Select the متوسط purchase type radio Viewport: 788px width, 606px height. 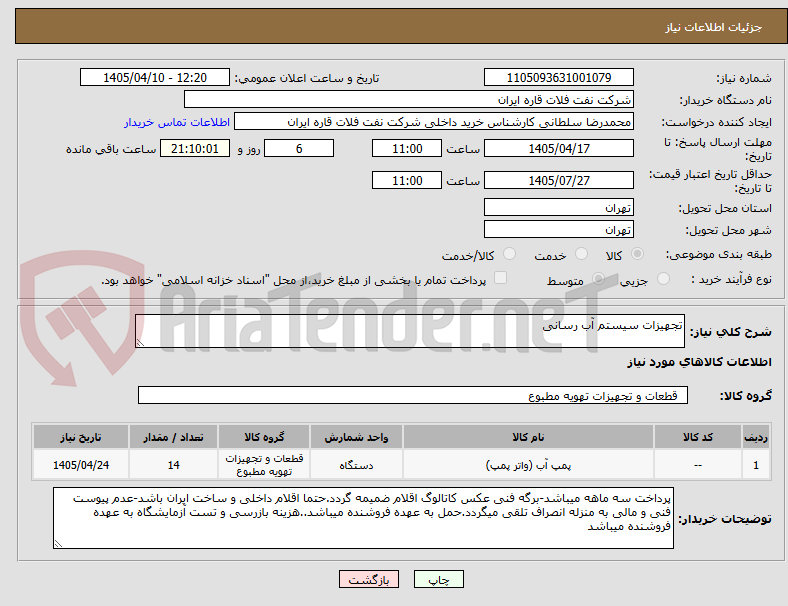598,278
